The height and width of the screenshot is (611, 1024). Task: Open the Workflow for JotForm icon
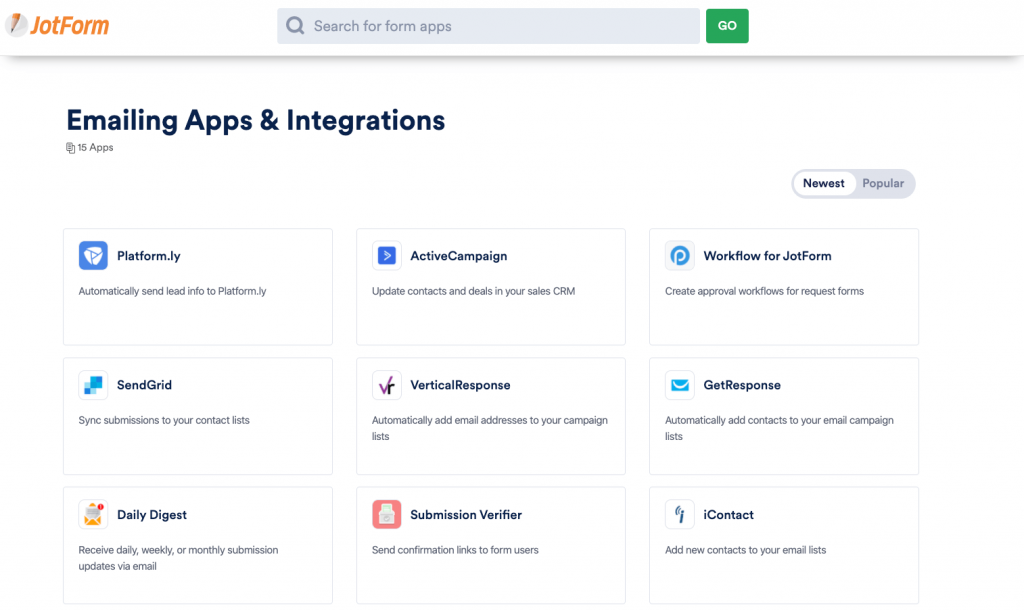pyautogui.click(x=680, y=255)
